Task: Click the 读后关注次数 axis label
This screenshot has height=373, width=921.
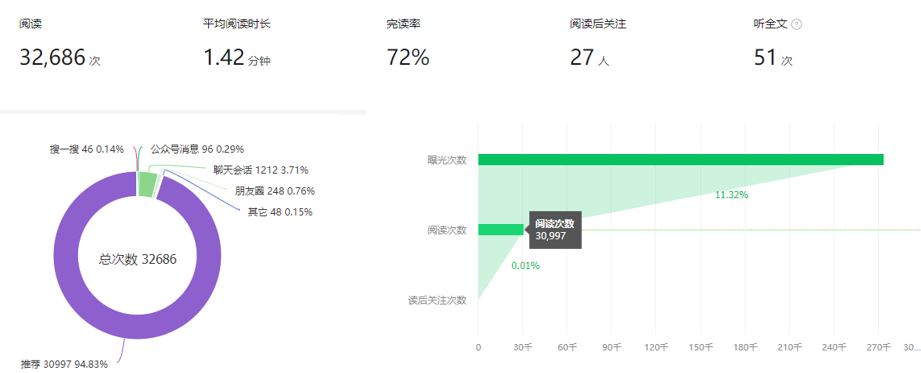Action: pos(438,300)
